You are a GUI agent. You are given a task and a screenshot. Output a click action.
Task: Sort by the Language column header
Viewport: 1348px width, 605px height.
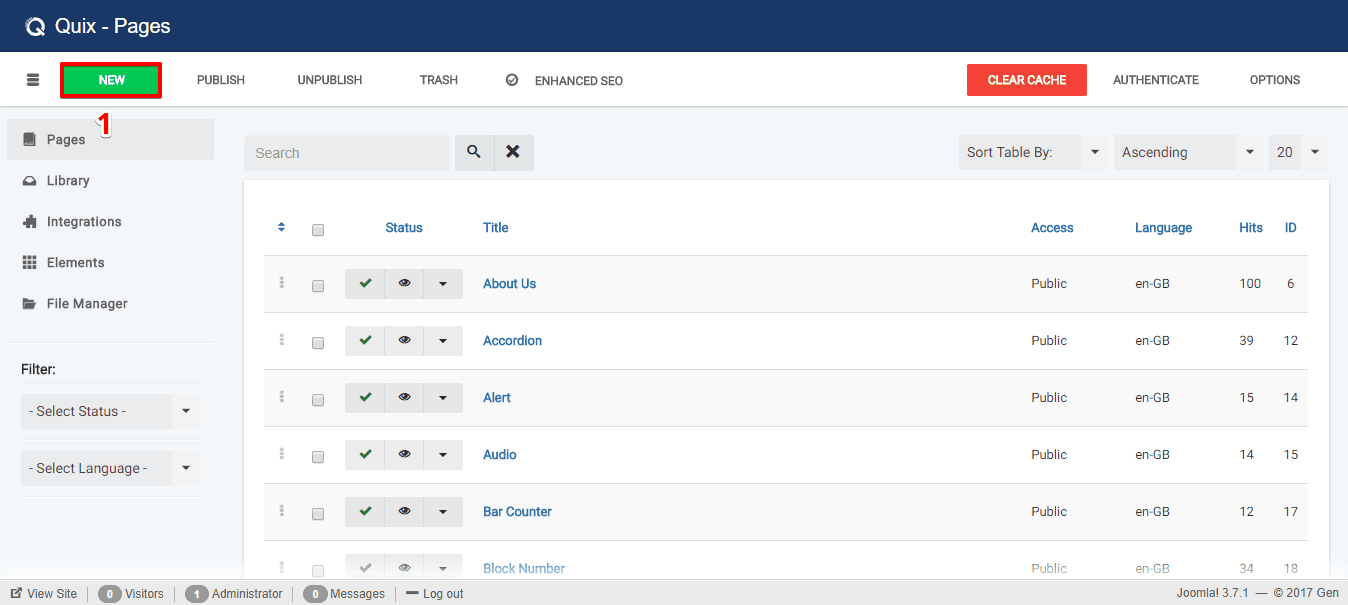pos(1163,228)
